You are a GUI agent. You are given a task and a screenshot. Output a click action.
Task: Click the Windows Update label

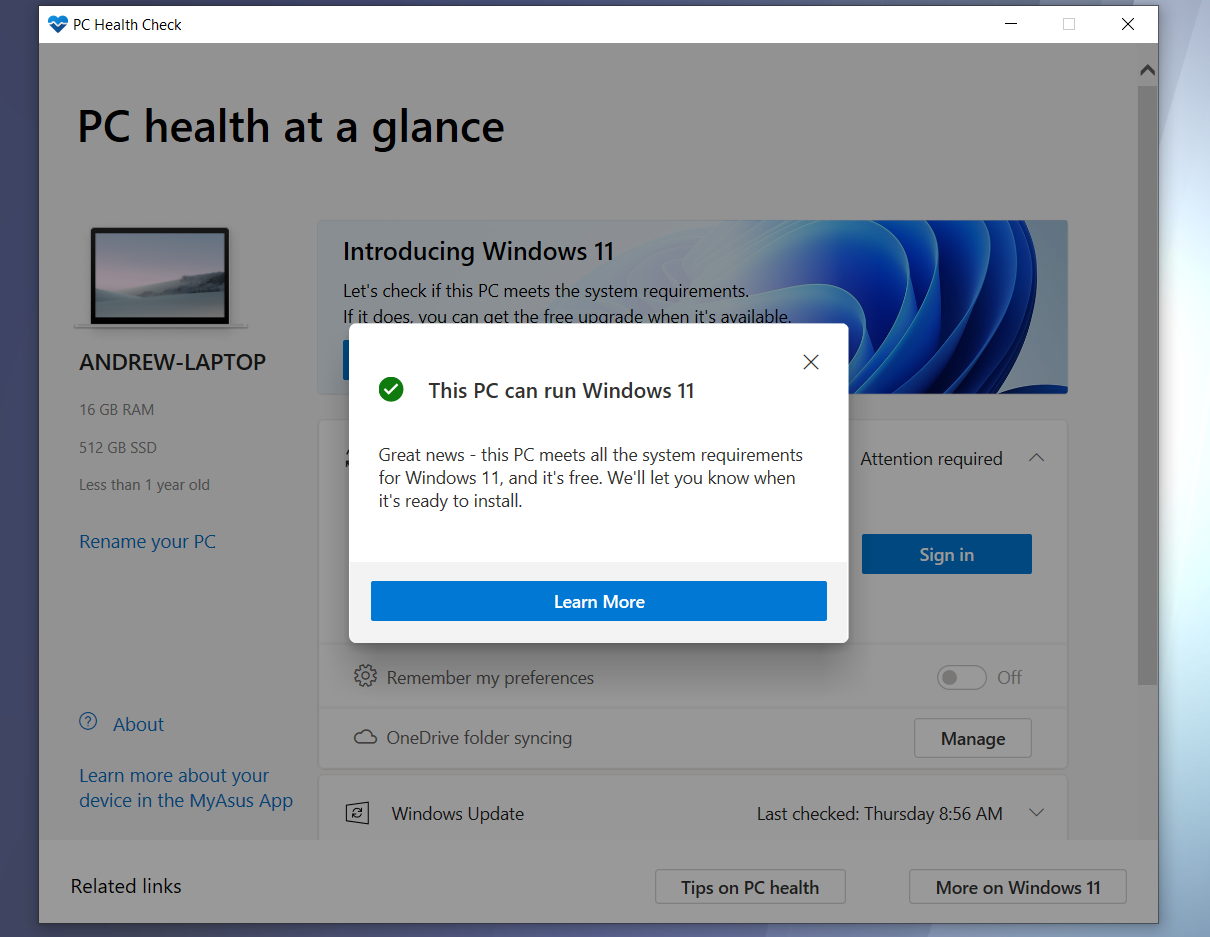(x=458, y=813)
